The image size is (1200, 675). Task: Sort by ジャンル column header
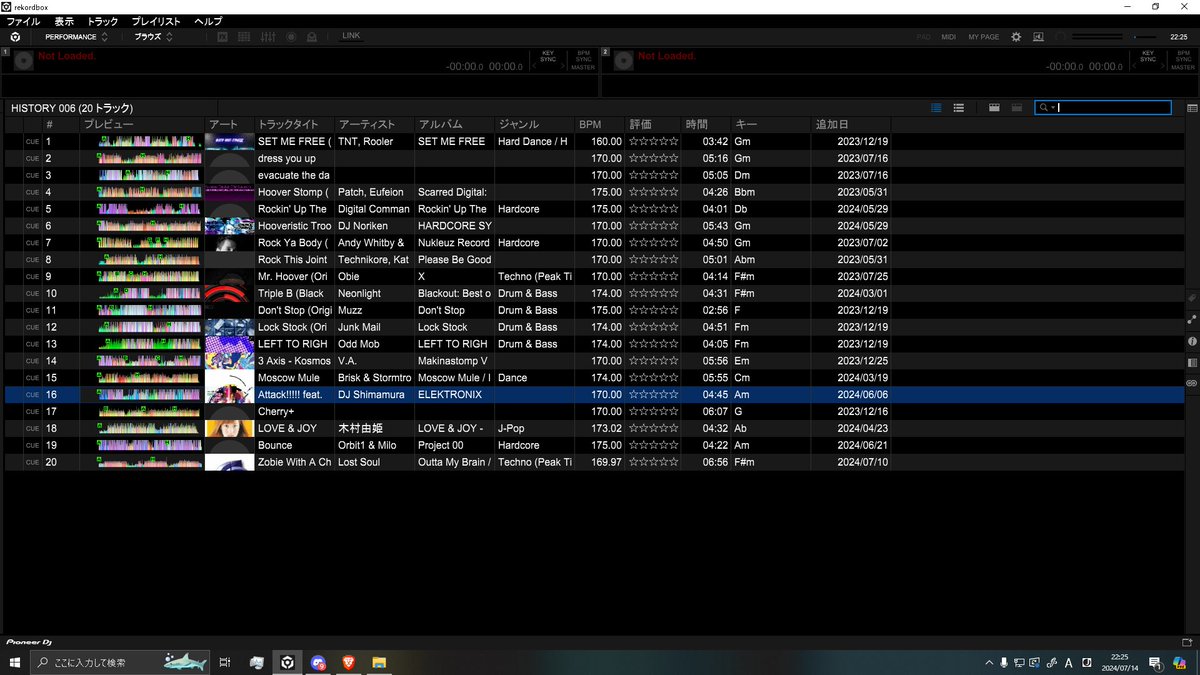(534, 125)
